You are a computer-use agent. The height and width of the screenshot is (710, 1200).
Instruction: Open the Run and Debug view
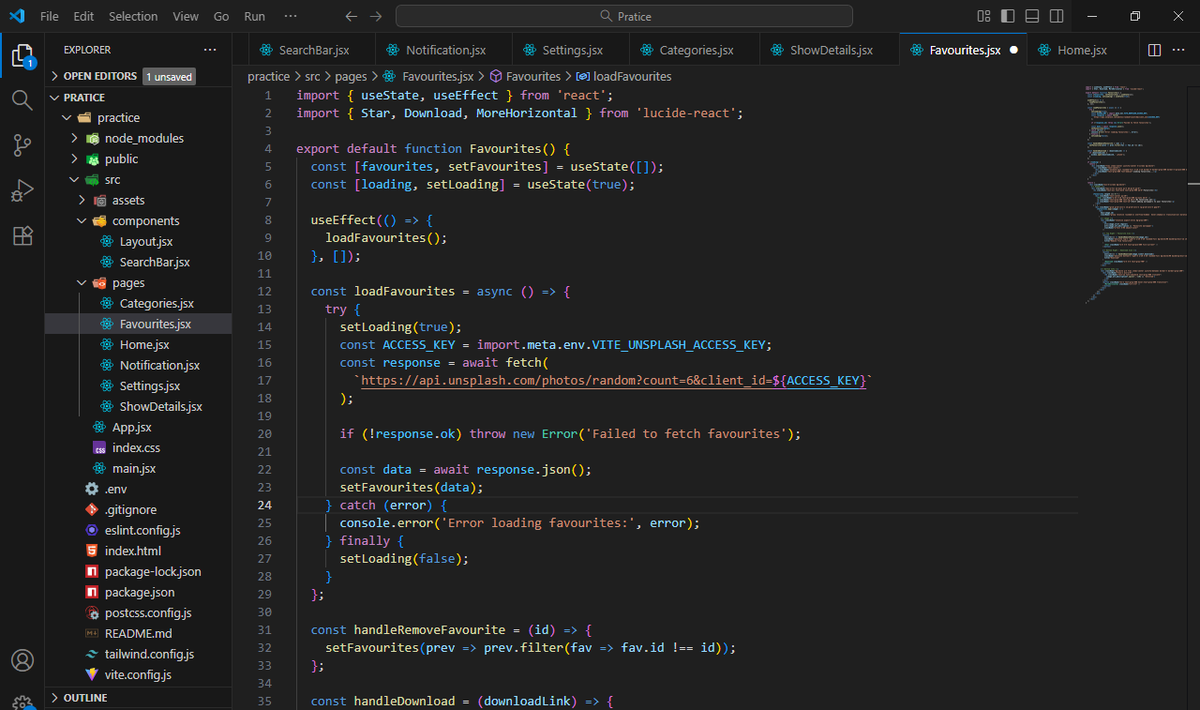[22, 190]
